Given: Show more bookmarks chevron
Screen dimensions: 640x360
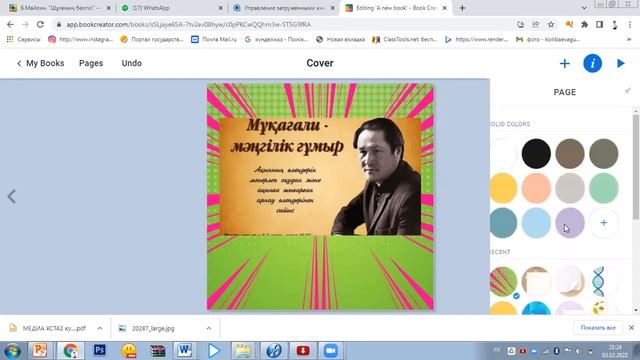Looking at the screenshot, I should (629, 39).
